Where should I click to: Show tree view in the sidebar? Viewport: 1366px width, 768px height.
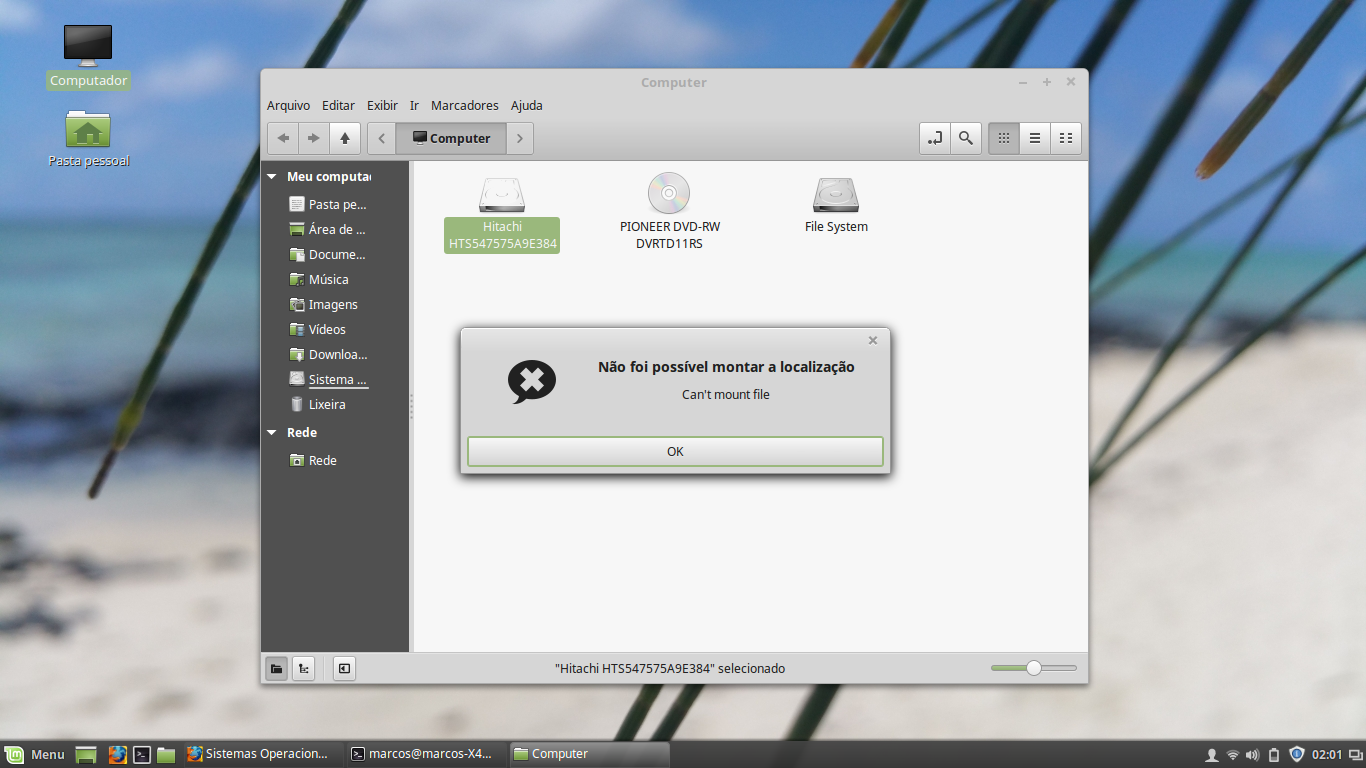(304, 668)
